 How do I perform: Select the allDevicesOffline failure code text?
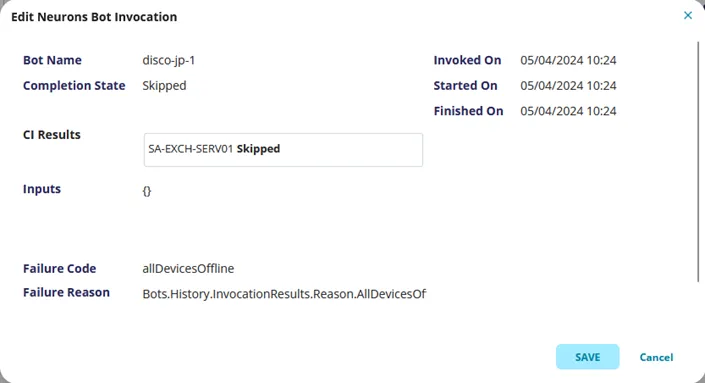188,268
